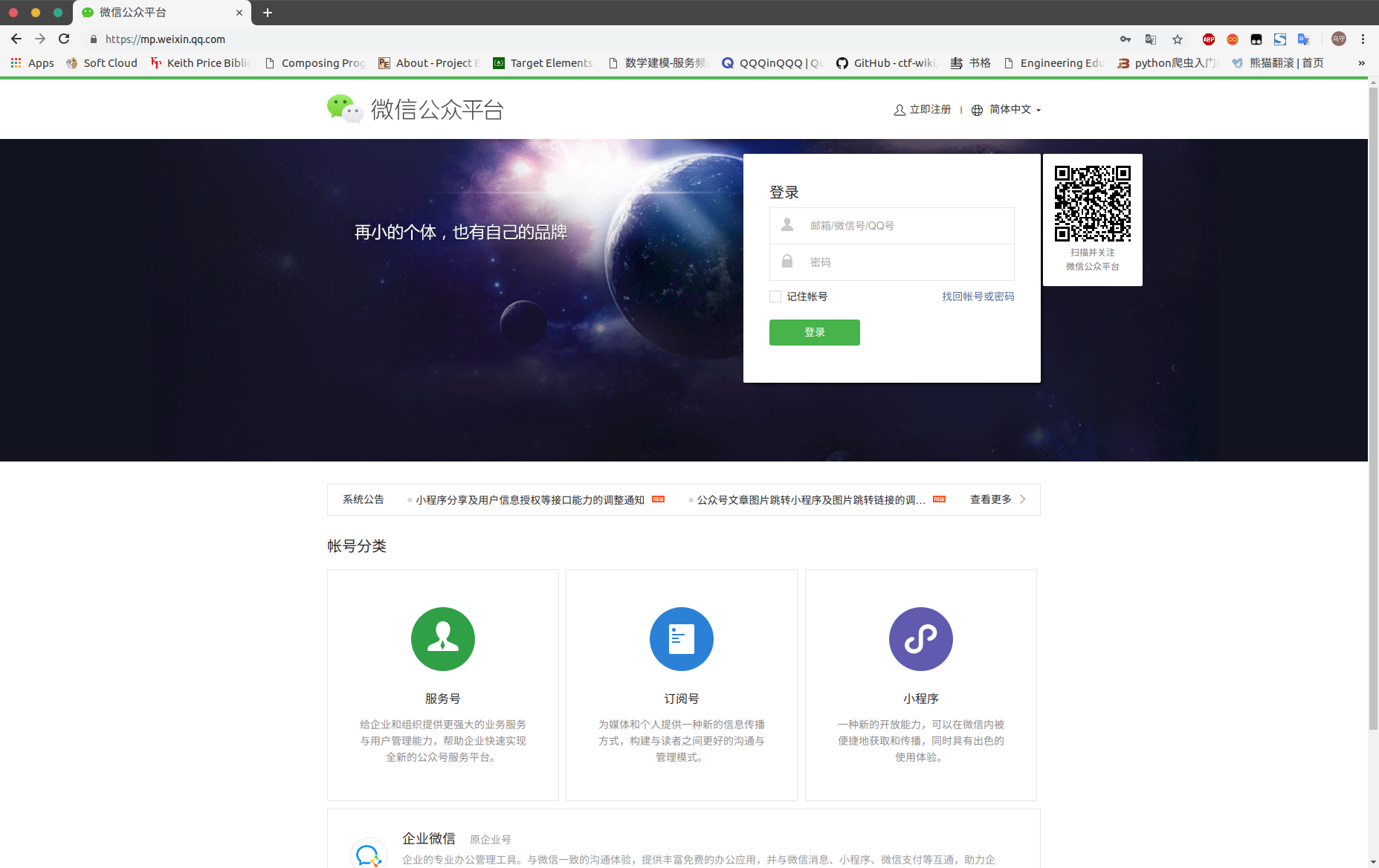Close the 微信公众平台 tab
1379x868 pixels.
tap(239, 13)
